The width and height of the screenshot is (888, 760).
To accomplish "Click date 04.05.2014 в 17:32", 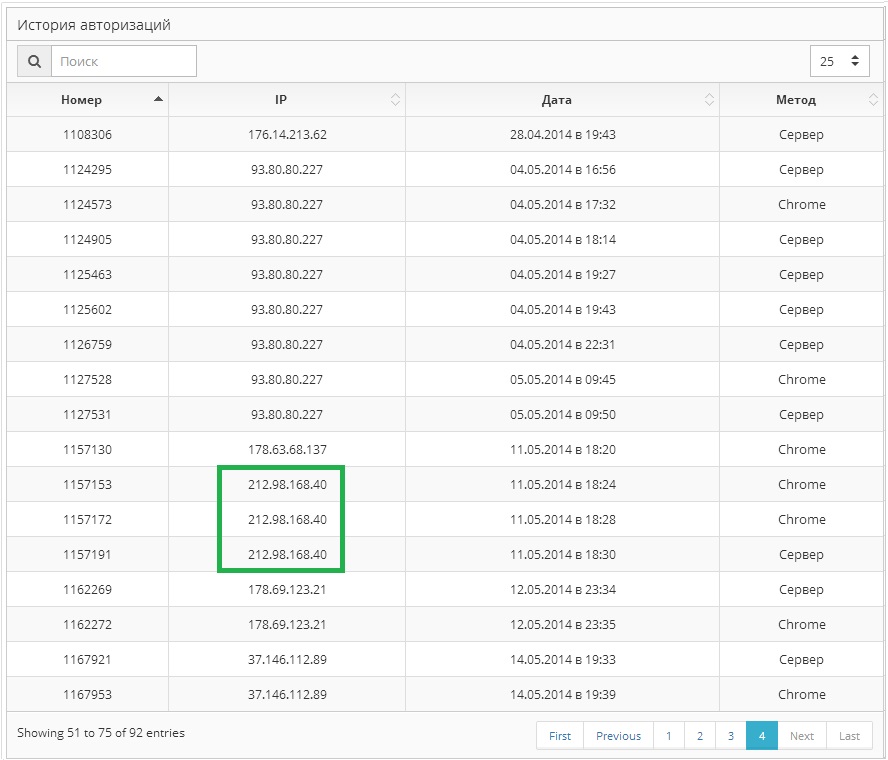I will (x=562, y=204).
